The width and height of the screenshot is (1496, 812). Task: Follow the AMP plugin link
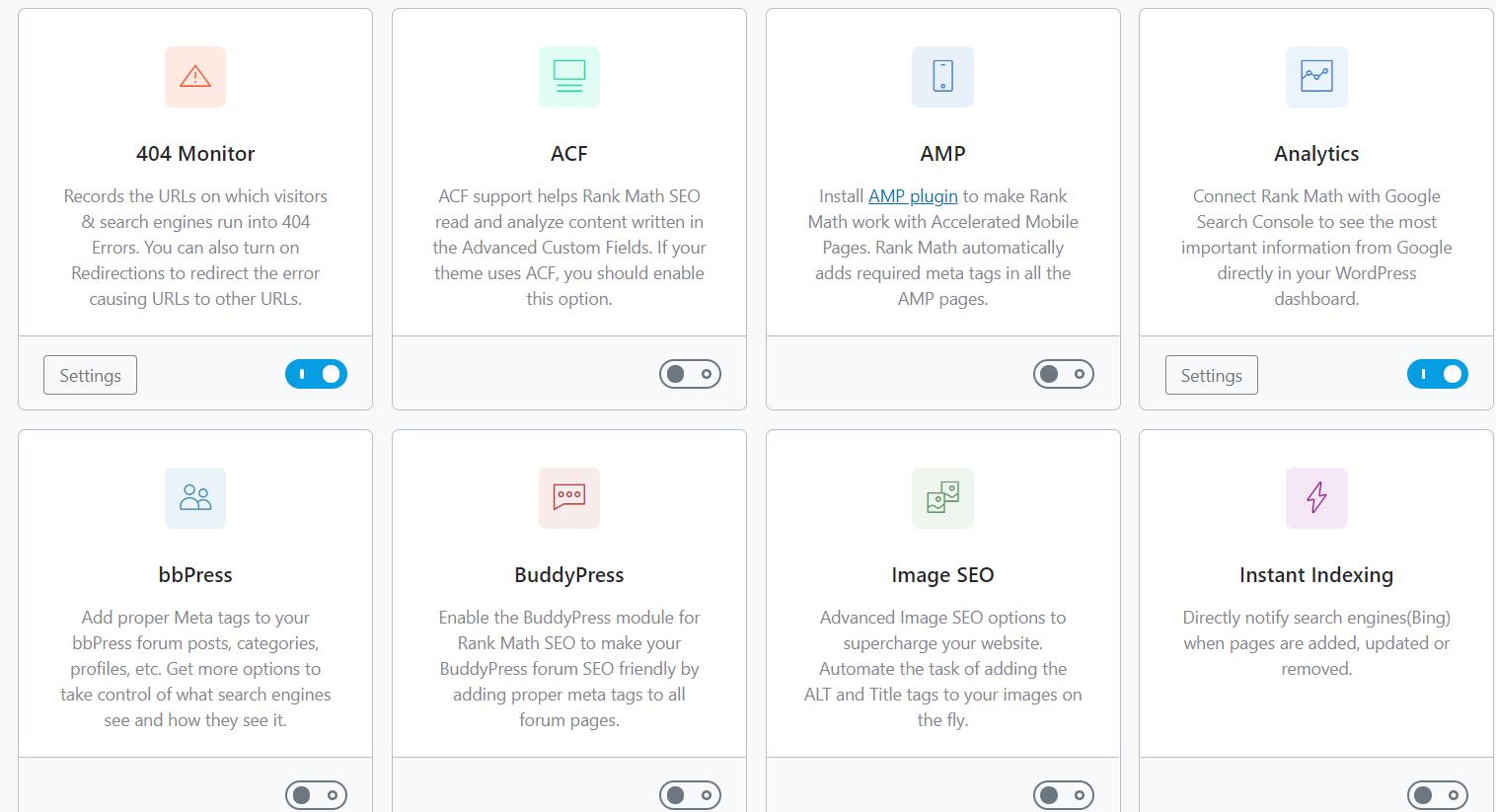913,196
